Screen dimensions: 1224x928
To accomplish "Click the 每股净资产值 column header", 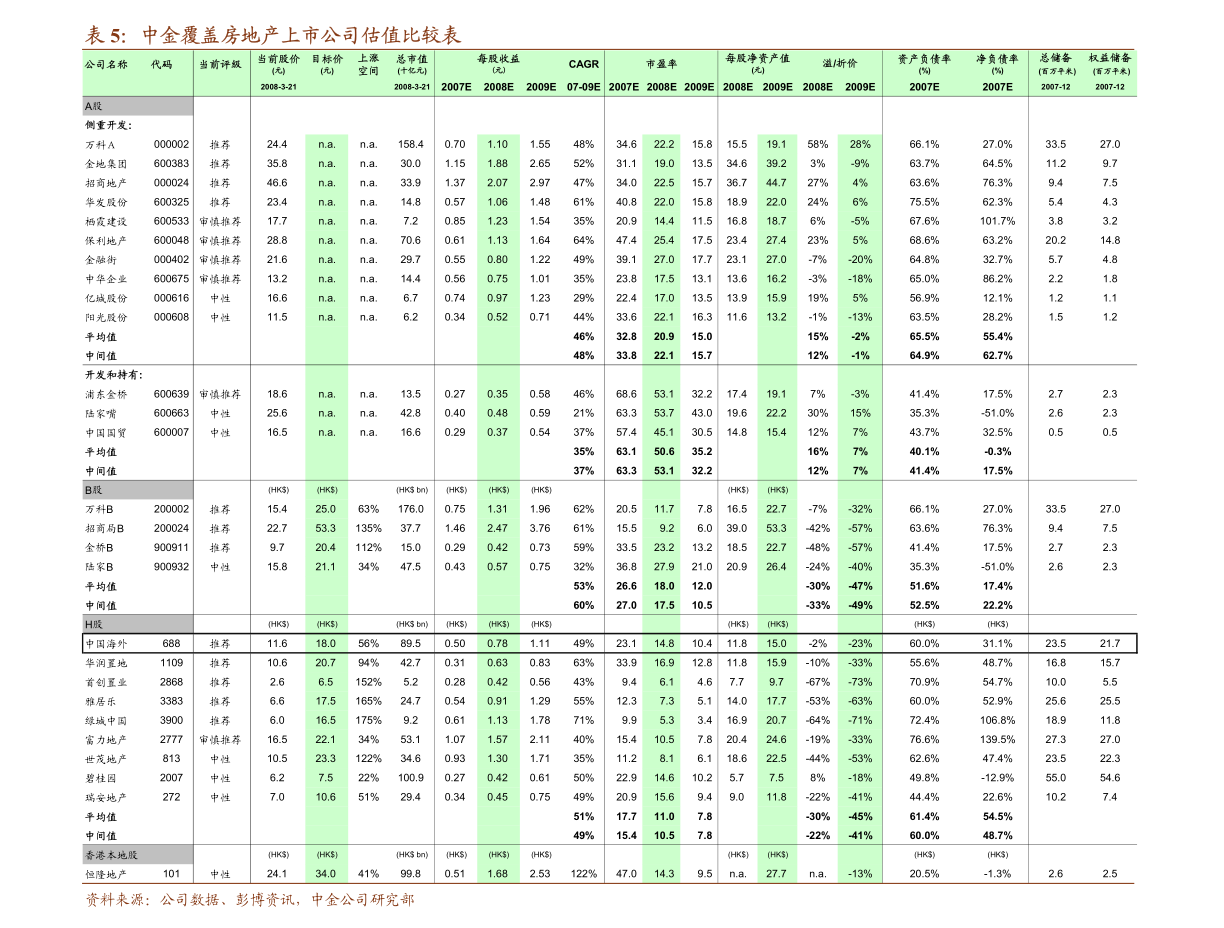I will pos(757,59).
